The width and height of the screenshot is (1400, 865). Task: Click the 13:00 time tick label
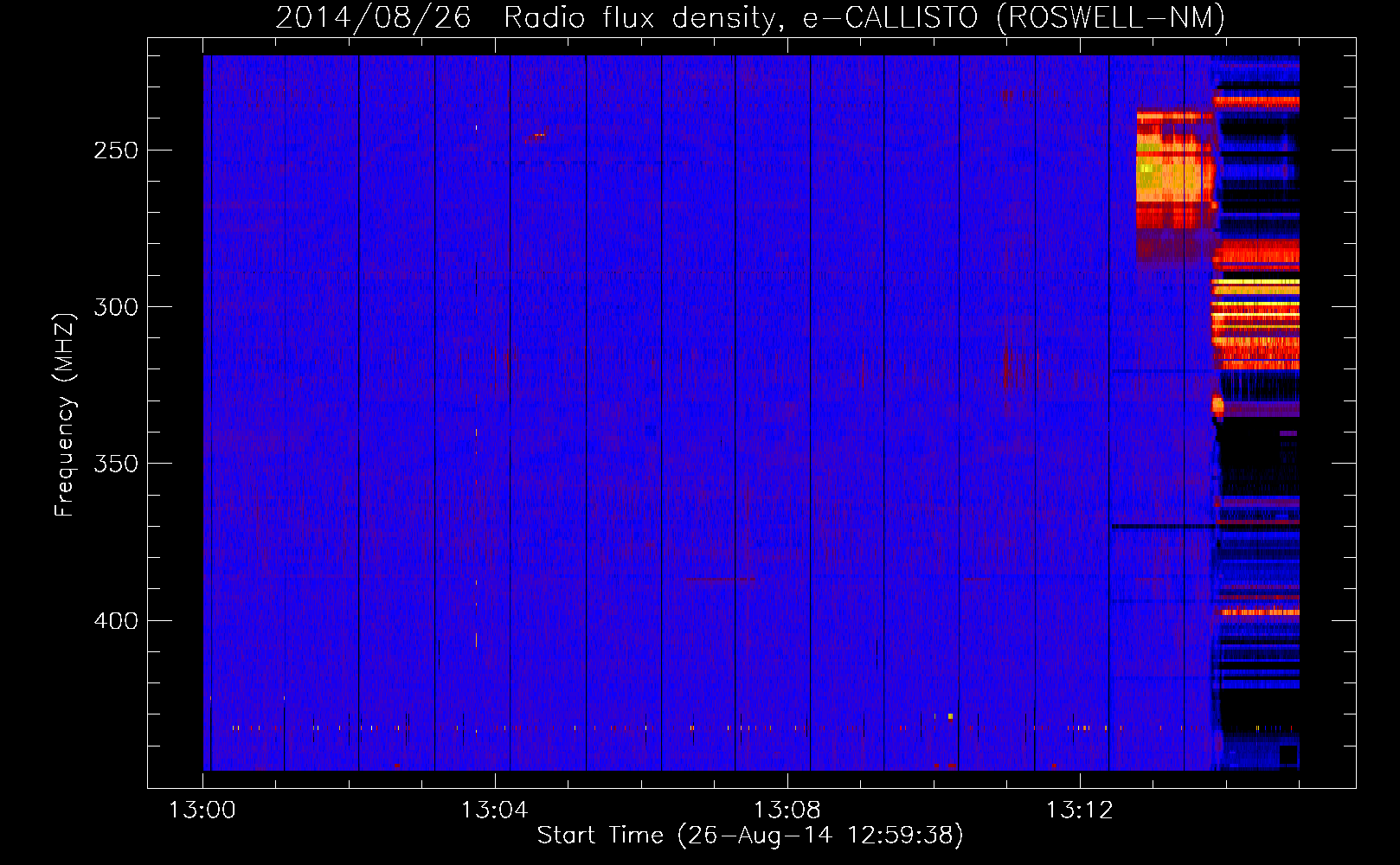click(202, 811)
